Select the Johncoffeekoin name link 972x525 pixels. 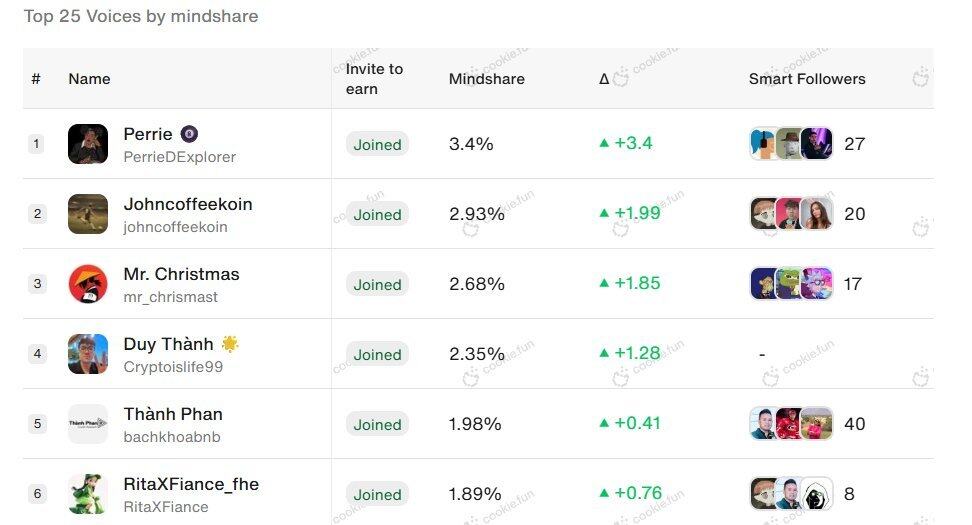(x=188, y=204)
